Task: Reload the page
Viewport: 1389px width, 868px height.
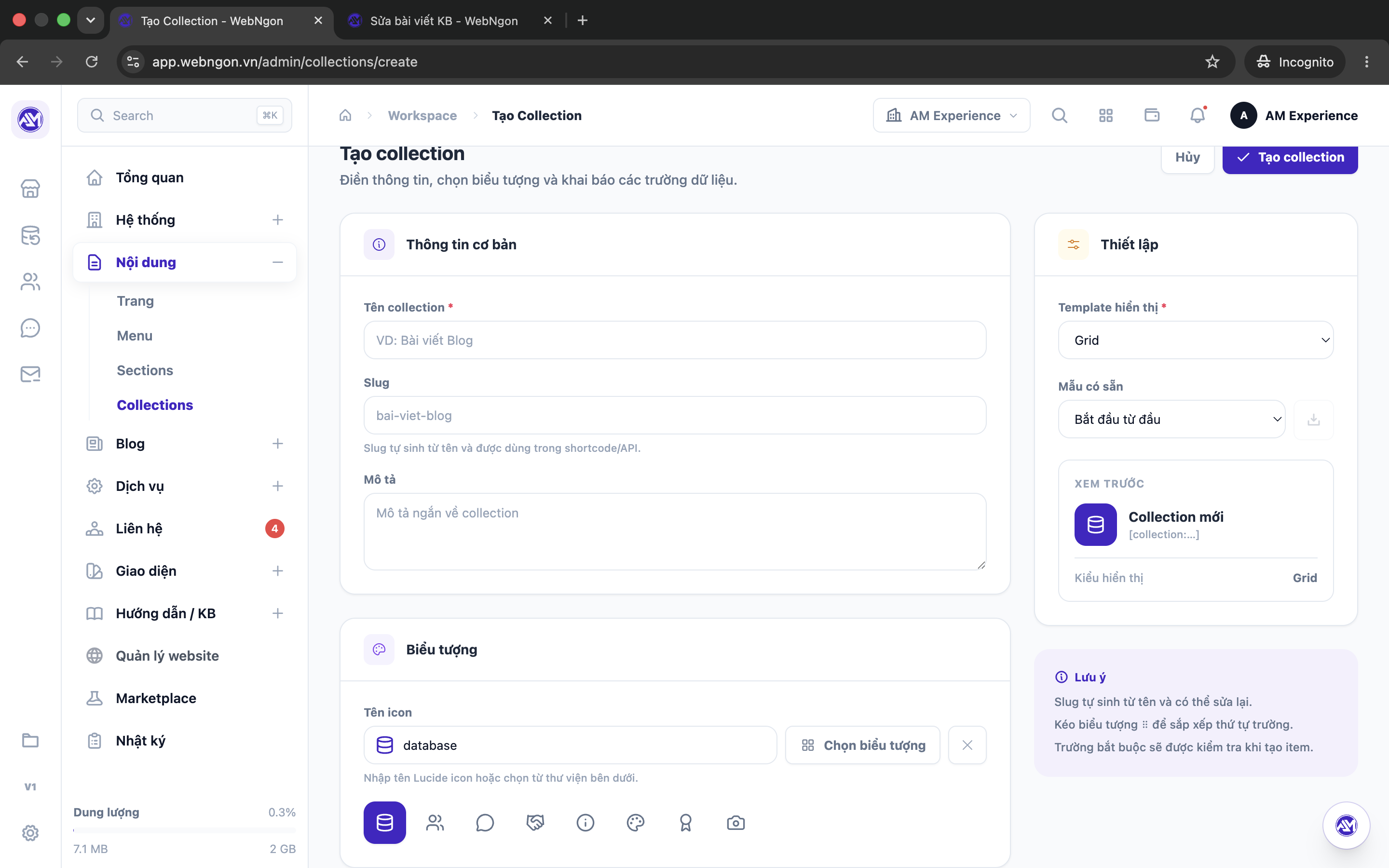Action: (91, 61)
